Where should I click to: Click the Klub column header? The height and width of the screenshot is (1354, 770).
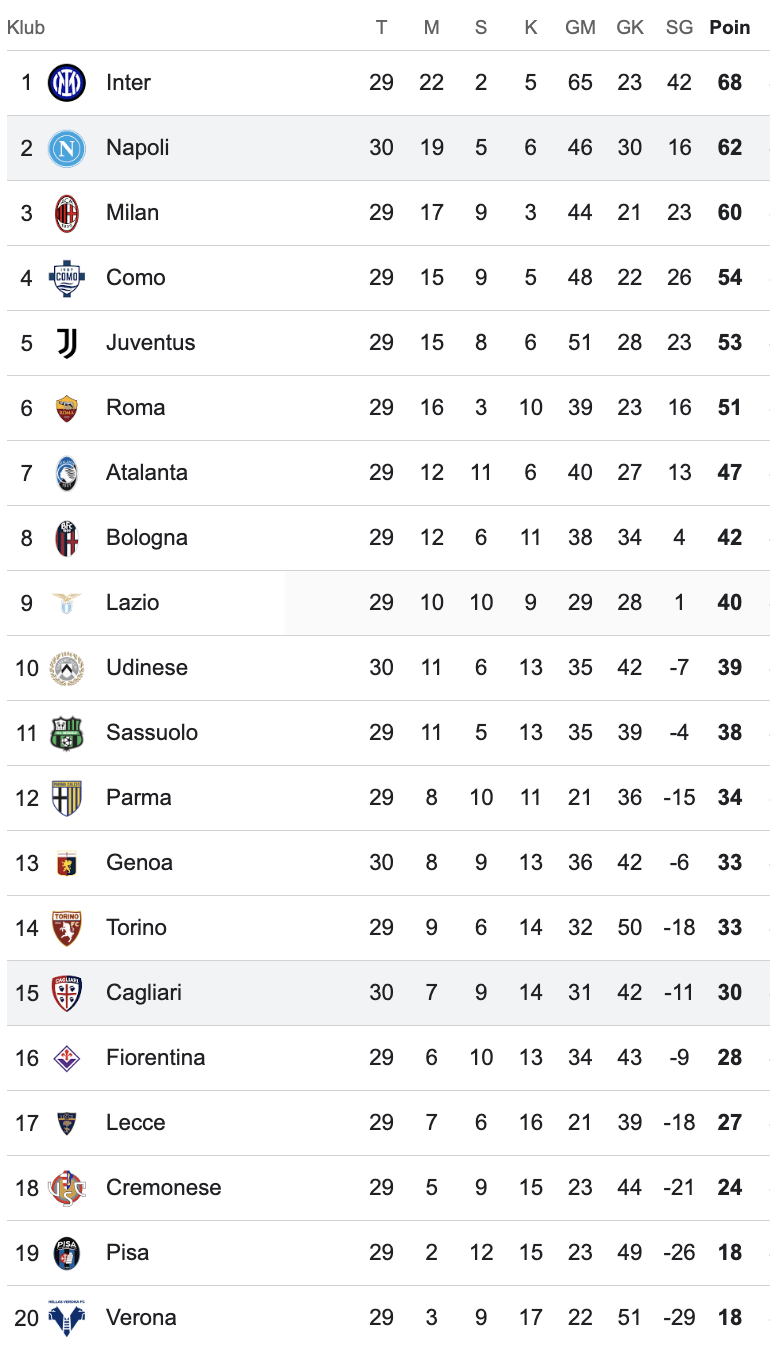click(26, 28)
